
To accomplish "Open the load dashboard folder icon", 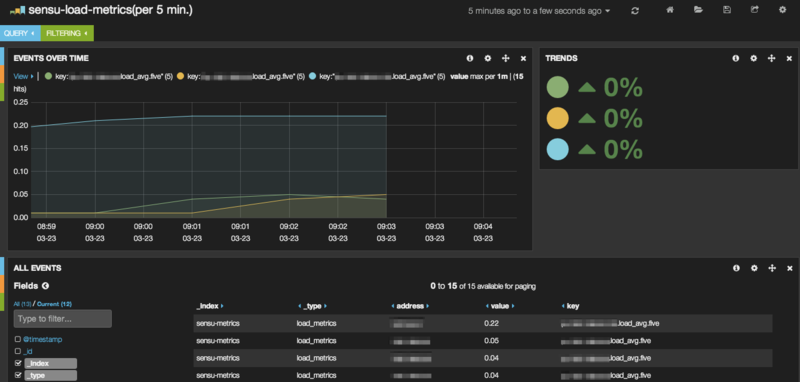I will (x=698, y=10).
